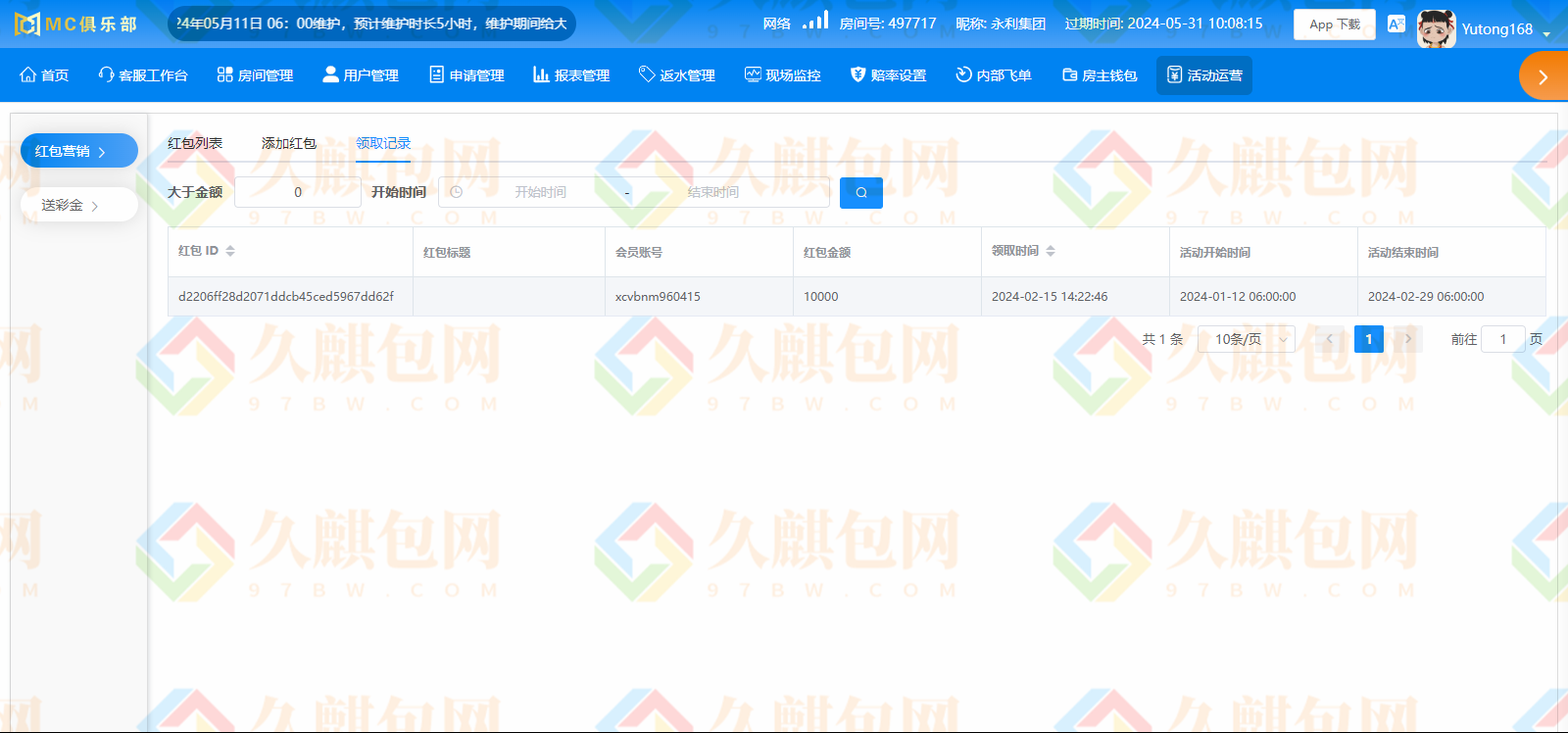
Task: Click the network signal strength icon
Action: pos(815,20)
